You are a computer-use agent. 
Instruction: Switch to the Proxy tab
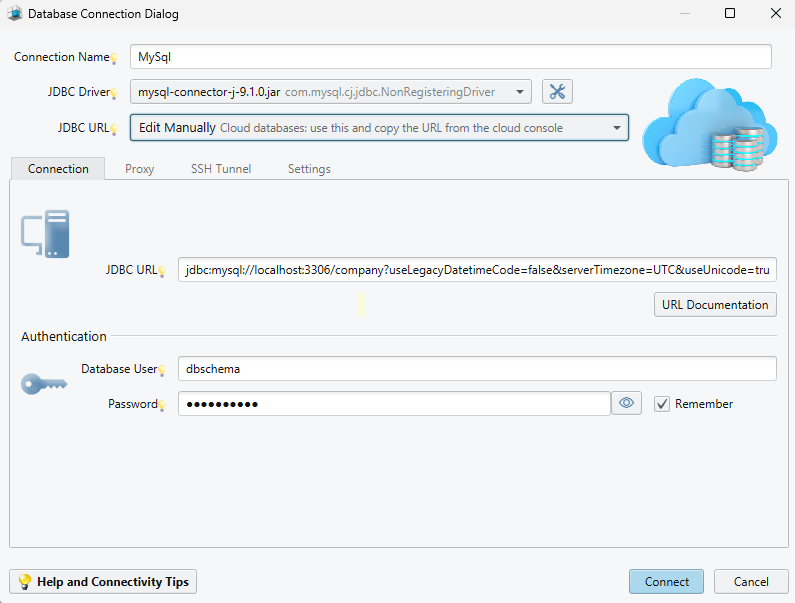click(139, 169)
